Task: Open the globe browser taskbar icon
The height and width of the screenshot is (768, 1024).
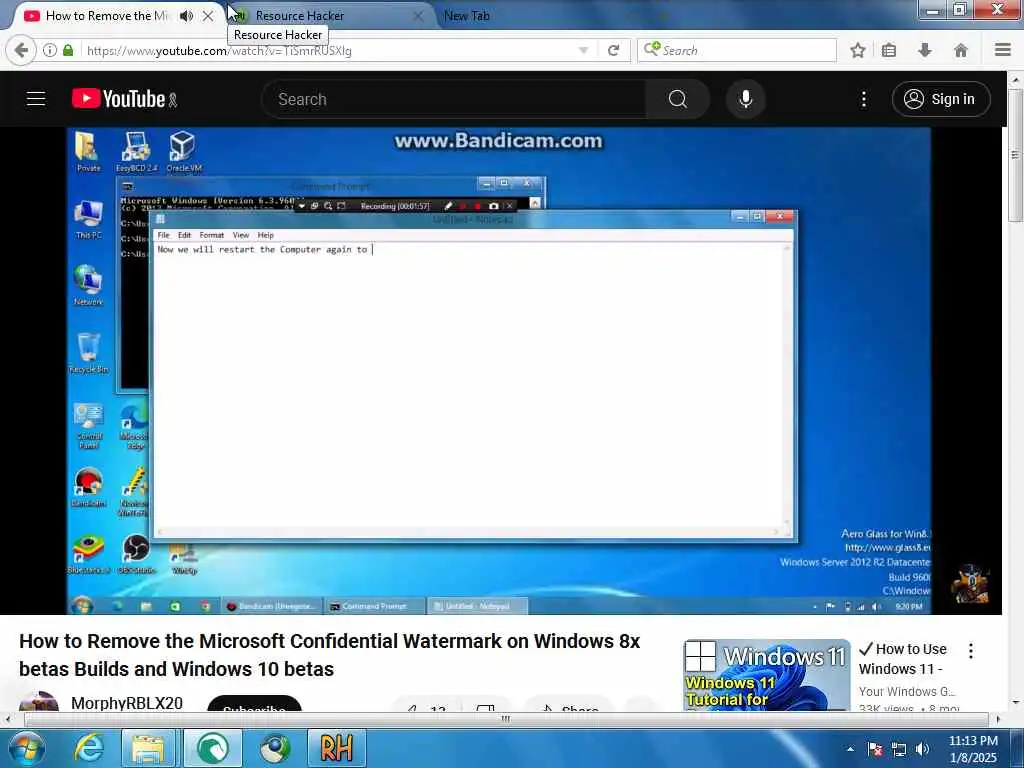Action: pyautogui.click(x=275, y=748)
